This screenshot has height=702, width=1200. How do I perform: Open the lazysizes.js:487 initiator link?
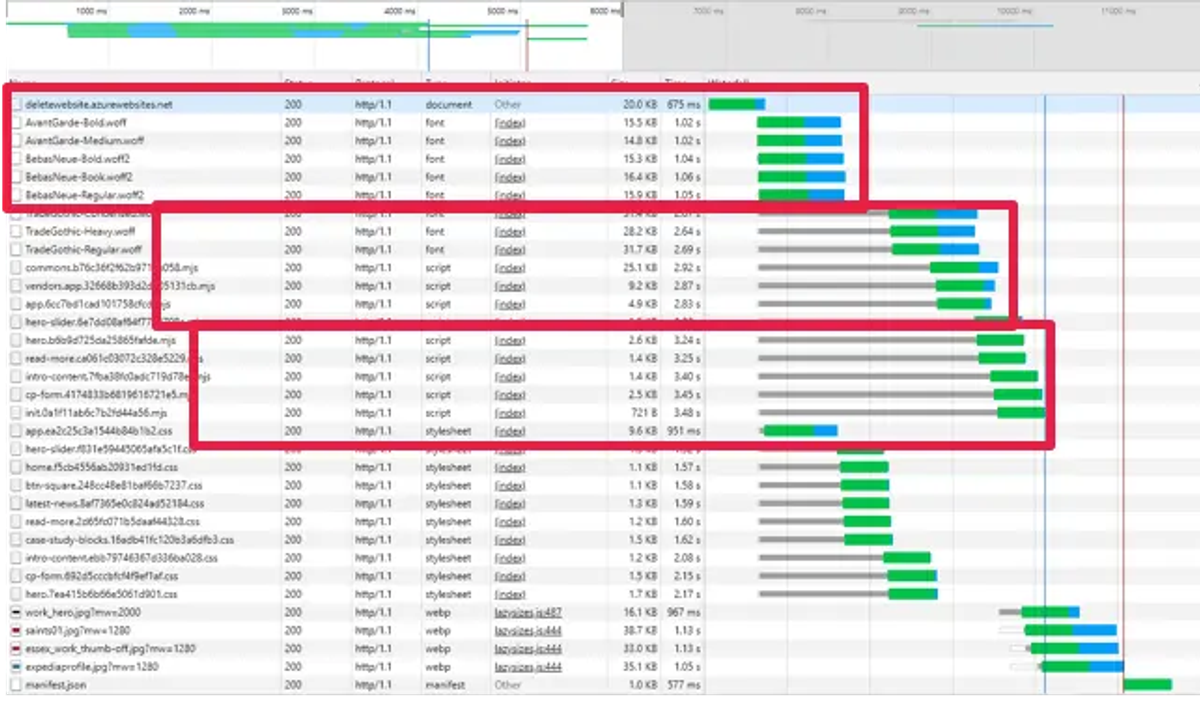[527, 612]
